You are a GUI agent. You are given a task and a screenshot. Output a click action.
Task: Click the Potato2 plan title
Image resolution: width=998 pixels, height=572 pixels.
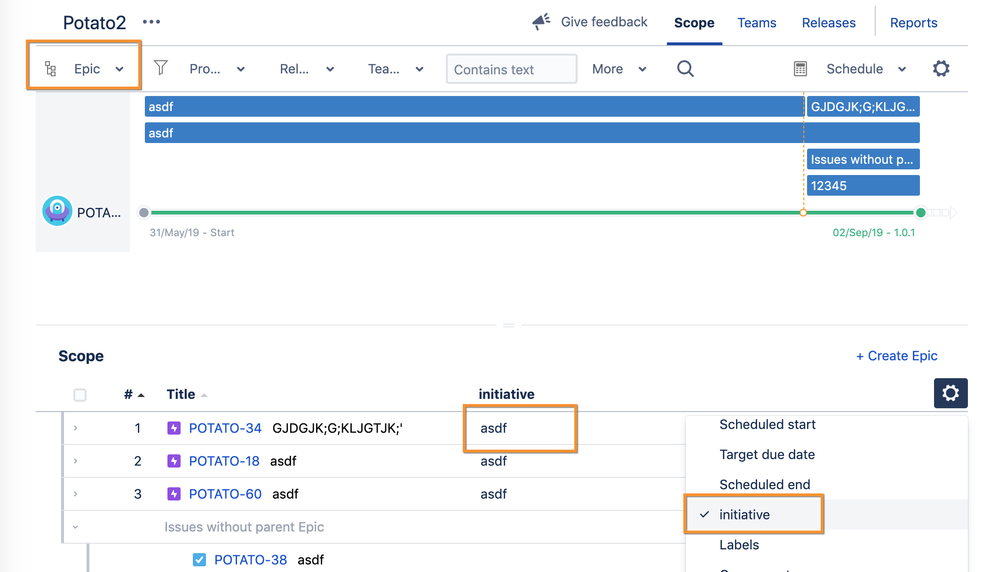point(94,23)
